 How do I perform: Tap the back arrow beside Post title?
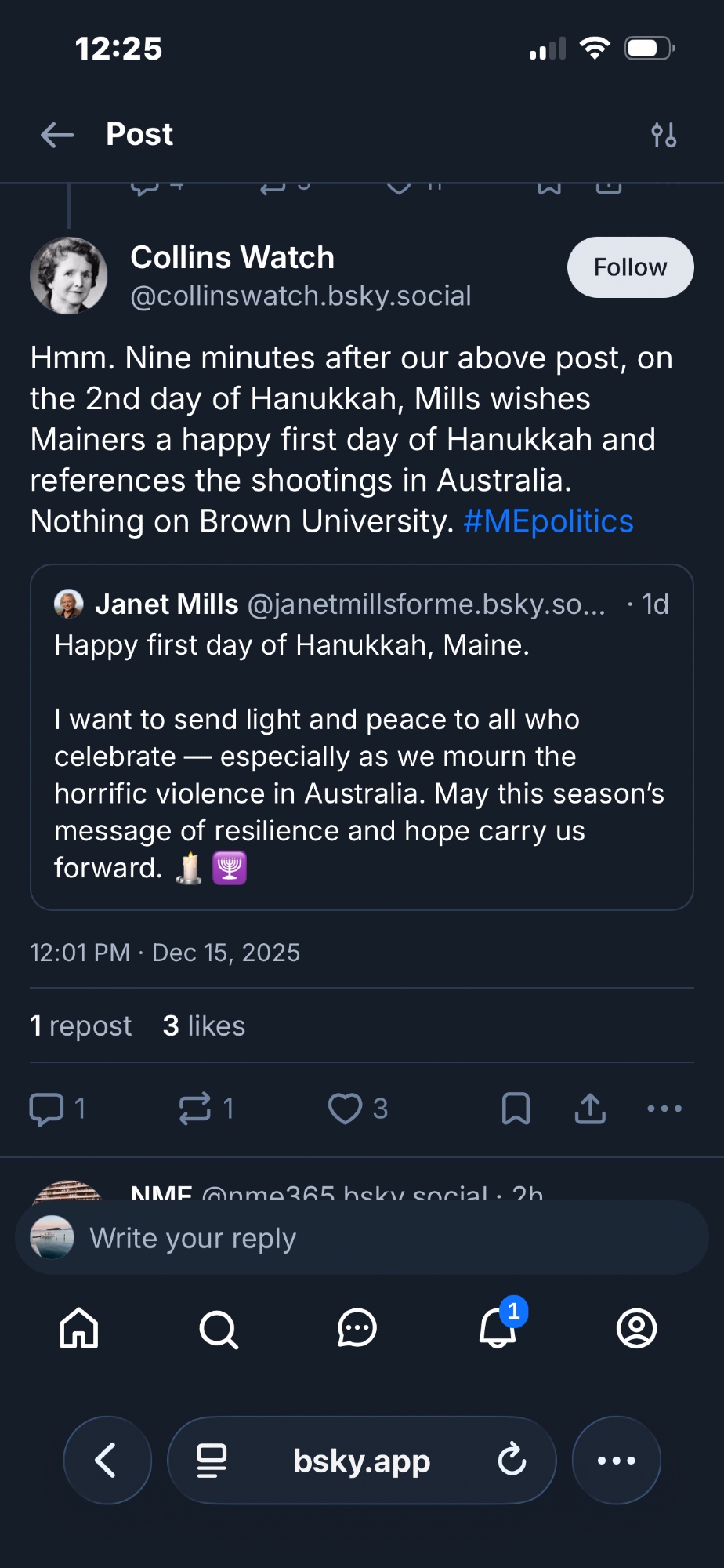pos(57,135)
